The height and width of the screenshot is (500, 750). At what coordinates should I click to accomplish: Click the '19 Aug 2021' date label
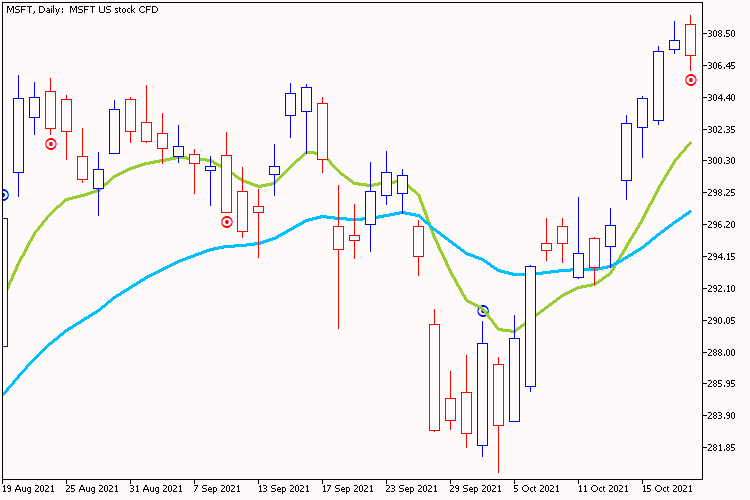pos(28,489)
